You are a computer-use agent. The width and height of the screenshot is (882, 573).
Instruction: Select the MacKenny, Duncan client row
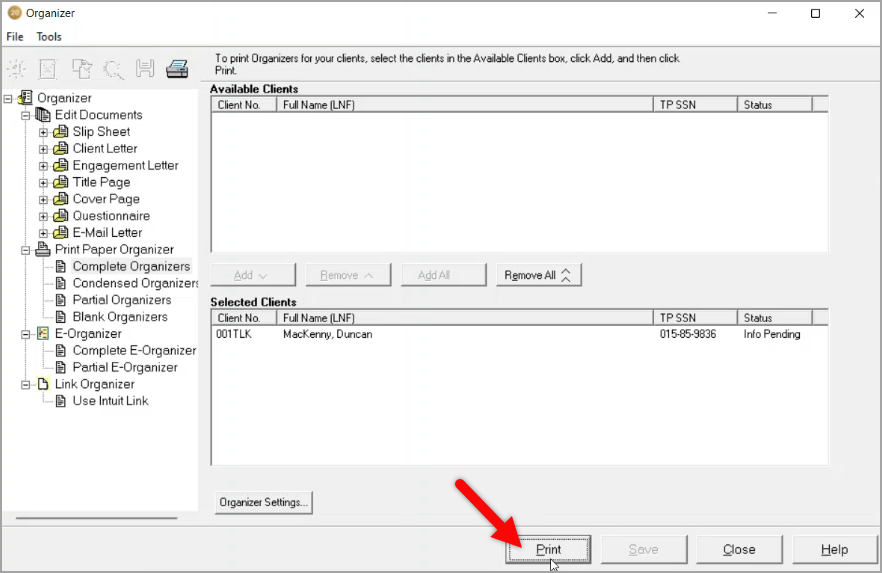point(327,334)
